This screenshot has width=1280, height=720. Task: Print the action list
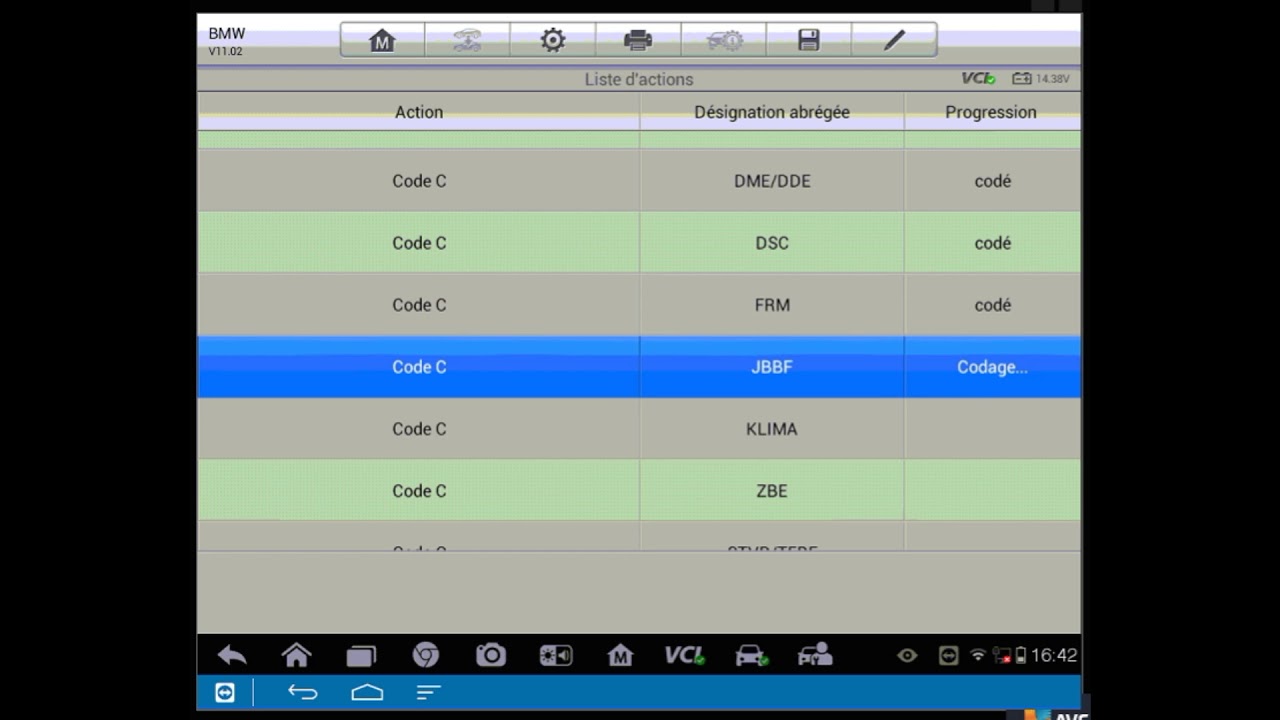[638, 40]
